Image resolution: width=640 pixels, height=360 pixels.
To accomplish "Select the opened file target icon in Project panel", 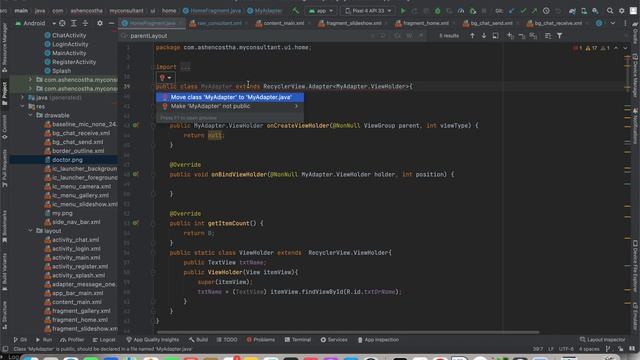I will [x=62, y=23].
